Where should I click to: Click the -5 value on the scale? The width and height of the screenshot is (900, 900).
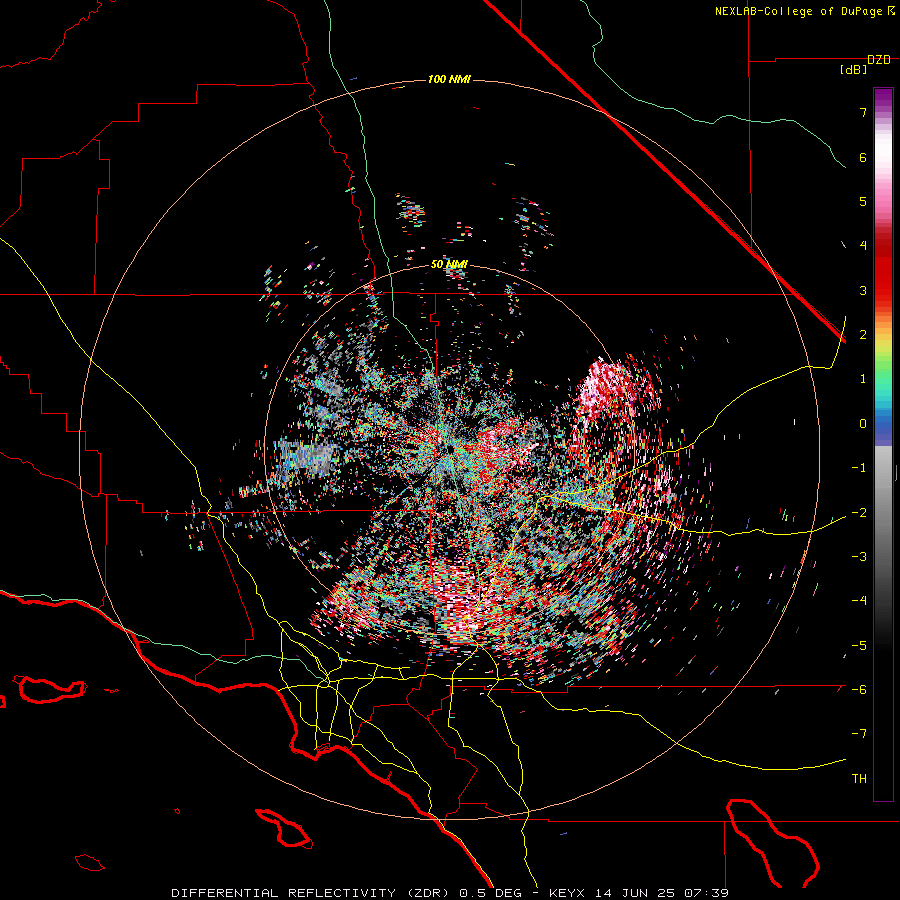[859, 646]
